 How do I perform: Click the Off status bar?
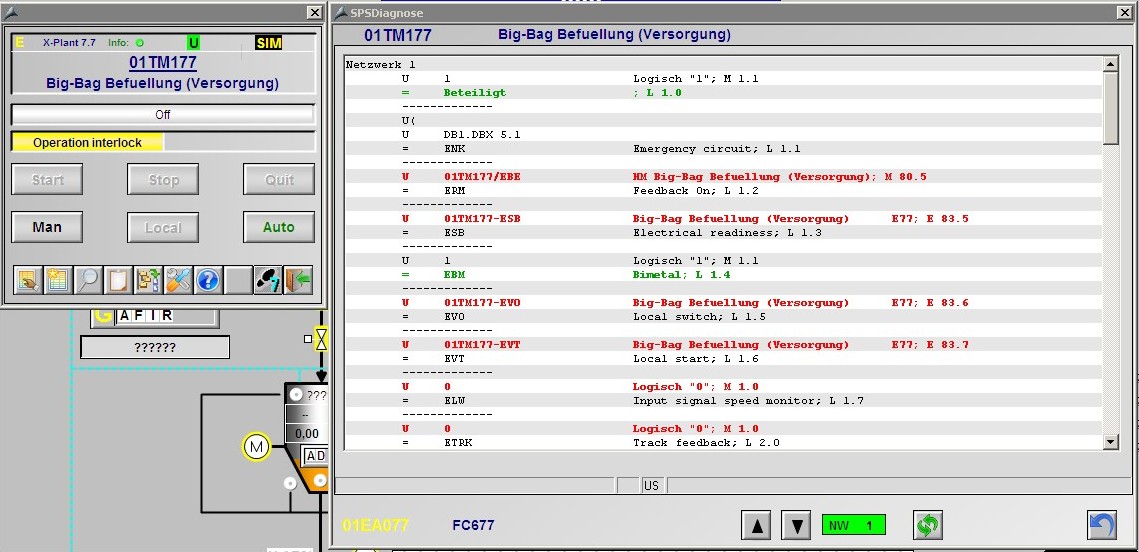(x=163, y=115)
